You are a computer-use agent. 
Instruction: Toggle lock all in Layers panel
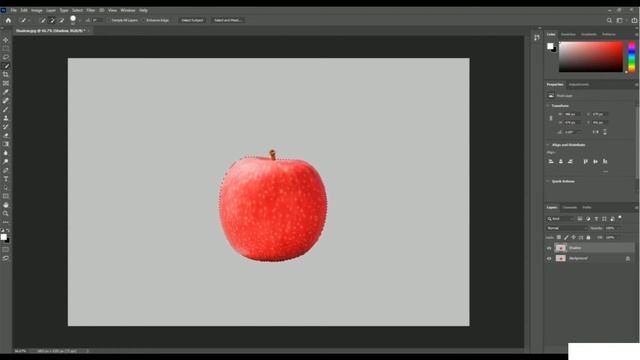[x=588, y=237]
